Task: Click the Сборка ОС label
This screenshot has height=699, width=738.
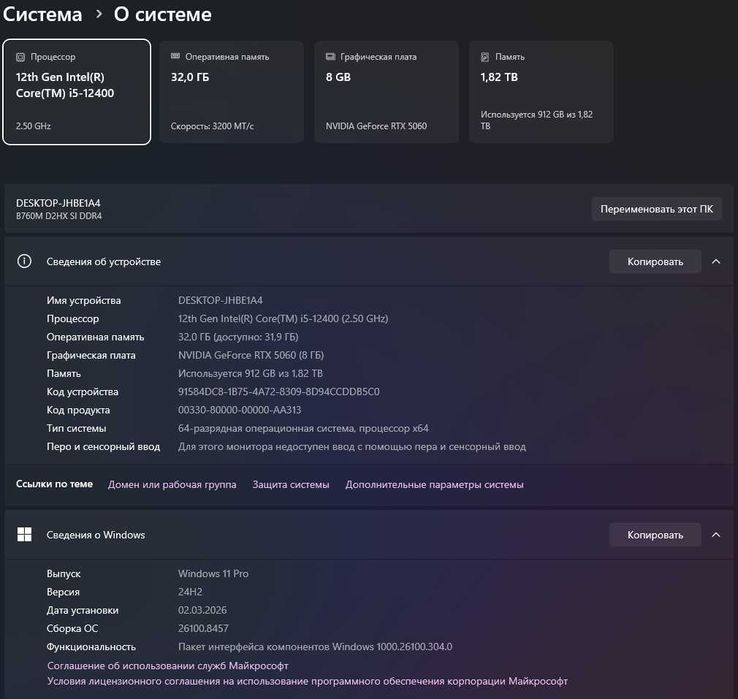Action: [72, 628]
